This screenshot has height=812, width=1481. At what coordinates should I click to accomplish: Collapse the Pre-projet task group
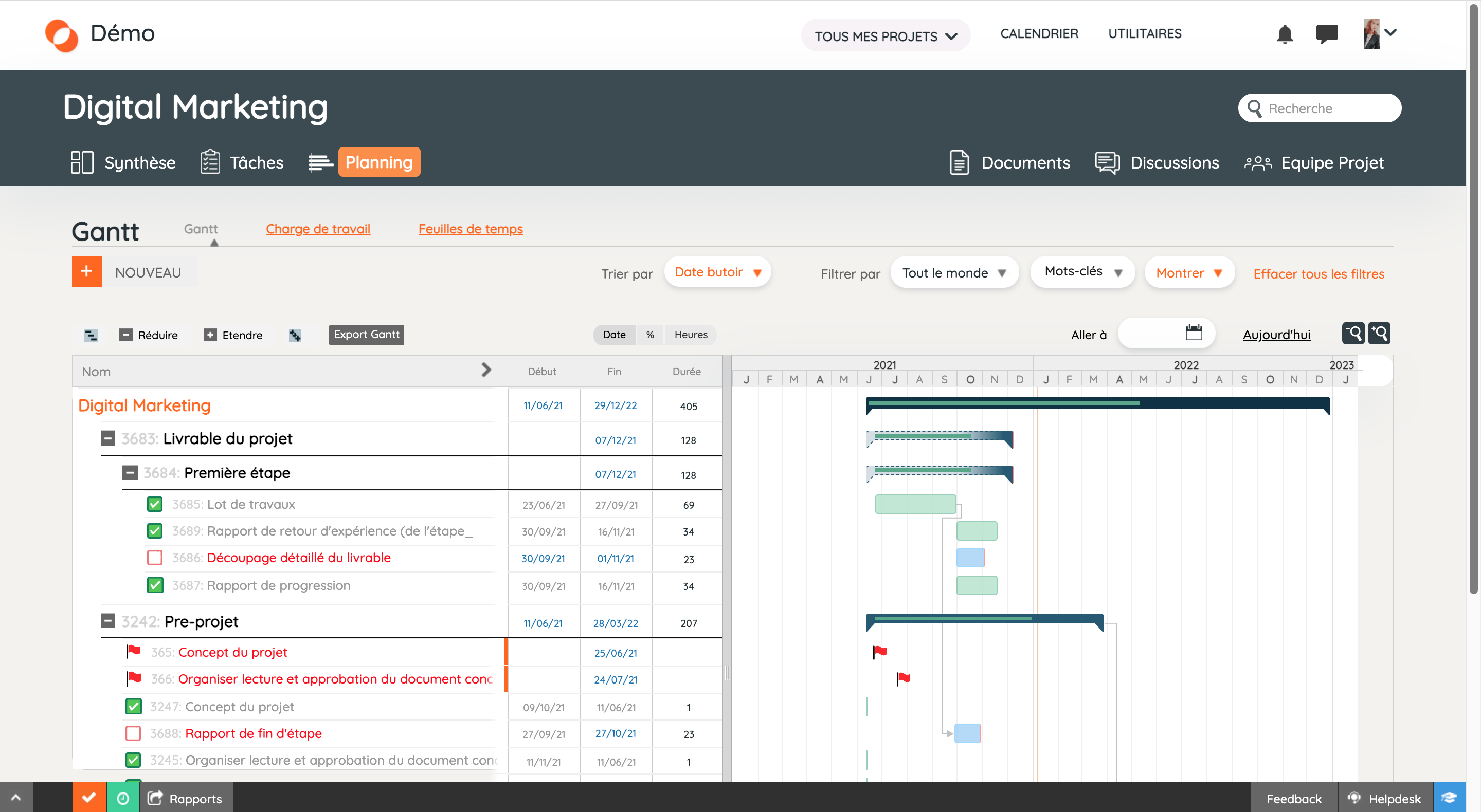(107, 621)
